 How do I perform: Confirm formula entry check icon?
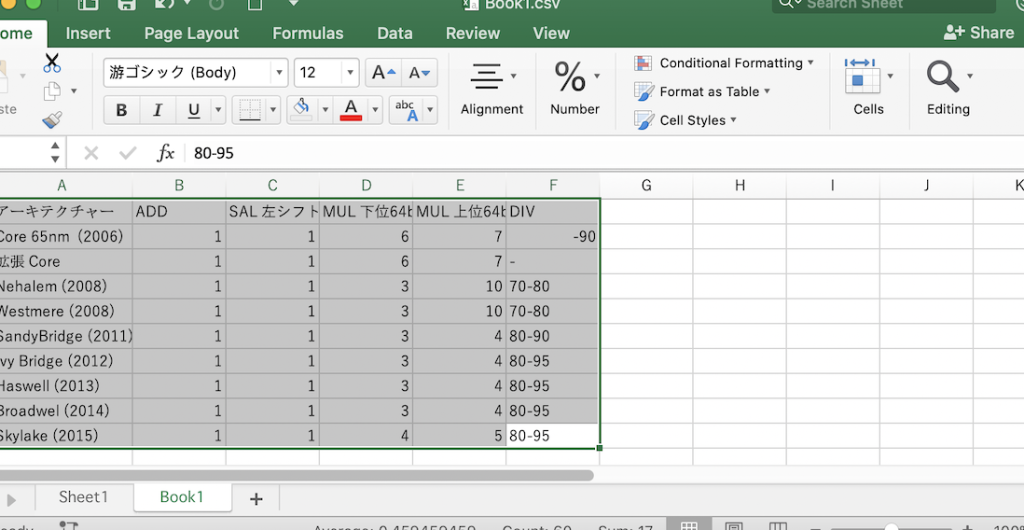(x=127, y=153)
